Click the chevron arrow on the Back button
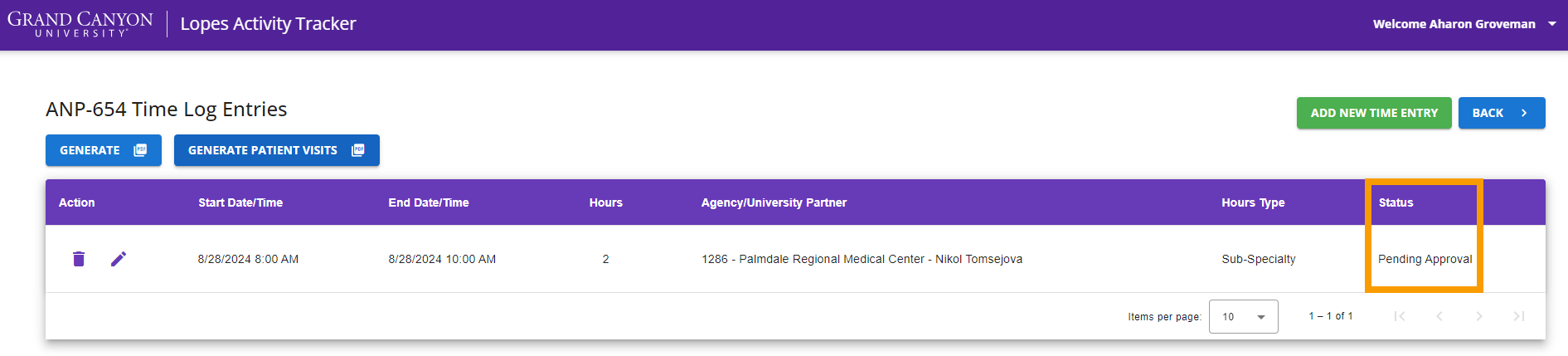The width and height of the screenshot is (1568, 356). [1524, 113]
